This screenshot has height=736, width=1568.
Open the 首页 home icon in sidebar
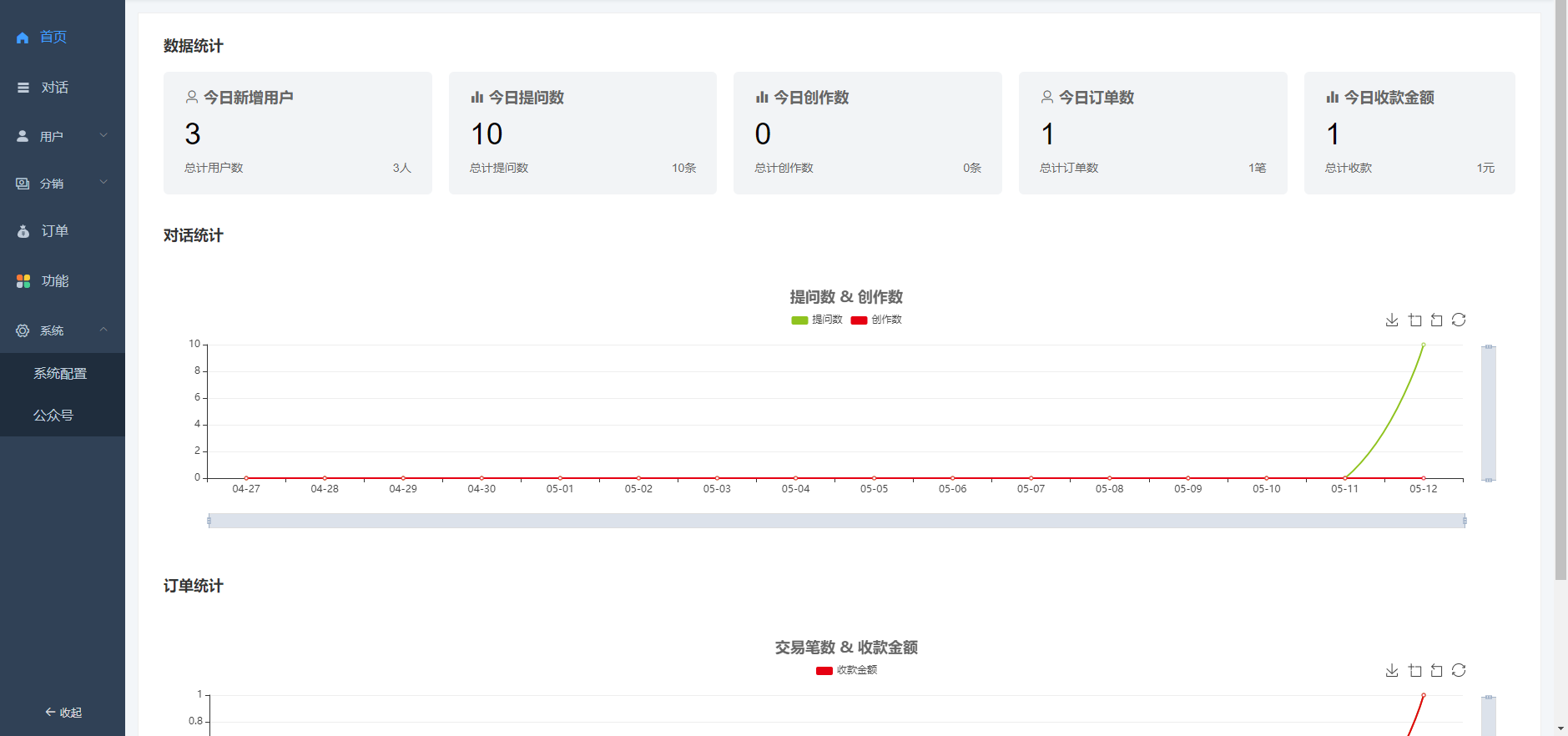coord(23,38)
